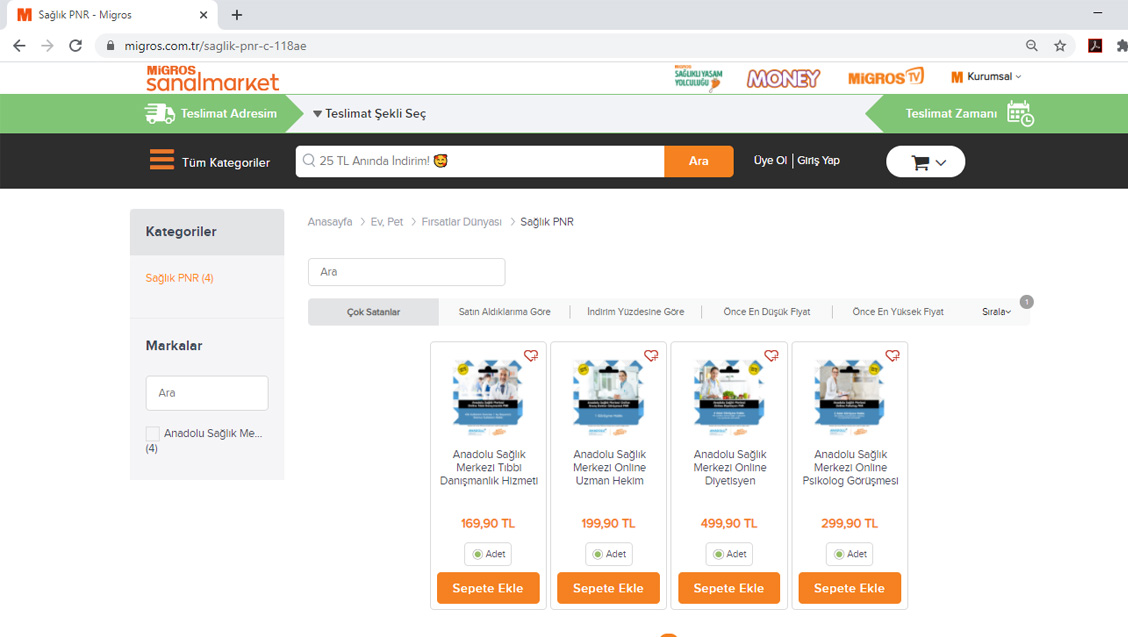Open the shopping cart dropdown
The height and width of the screenshot is (637, 1128).
[926, 162]
